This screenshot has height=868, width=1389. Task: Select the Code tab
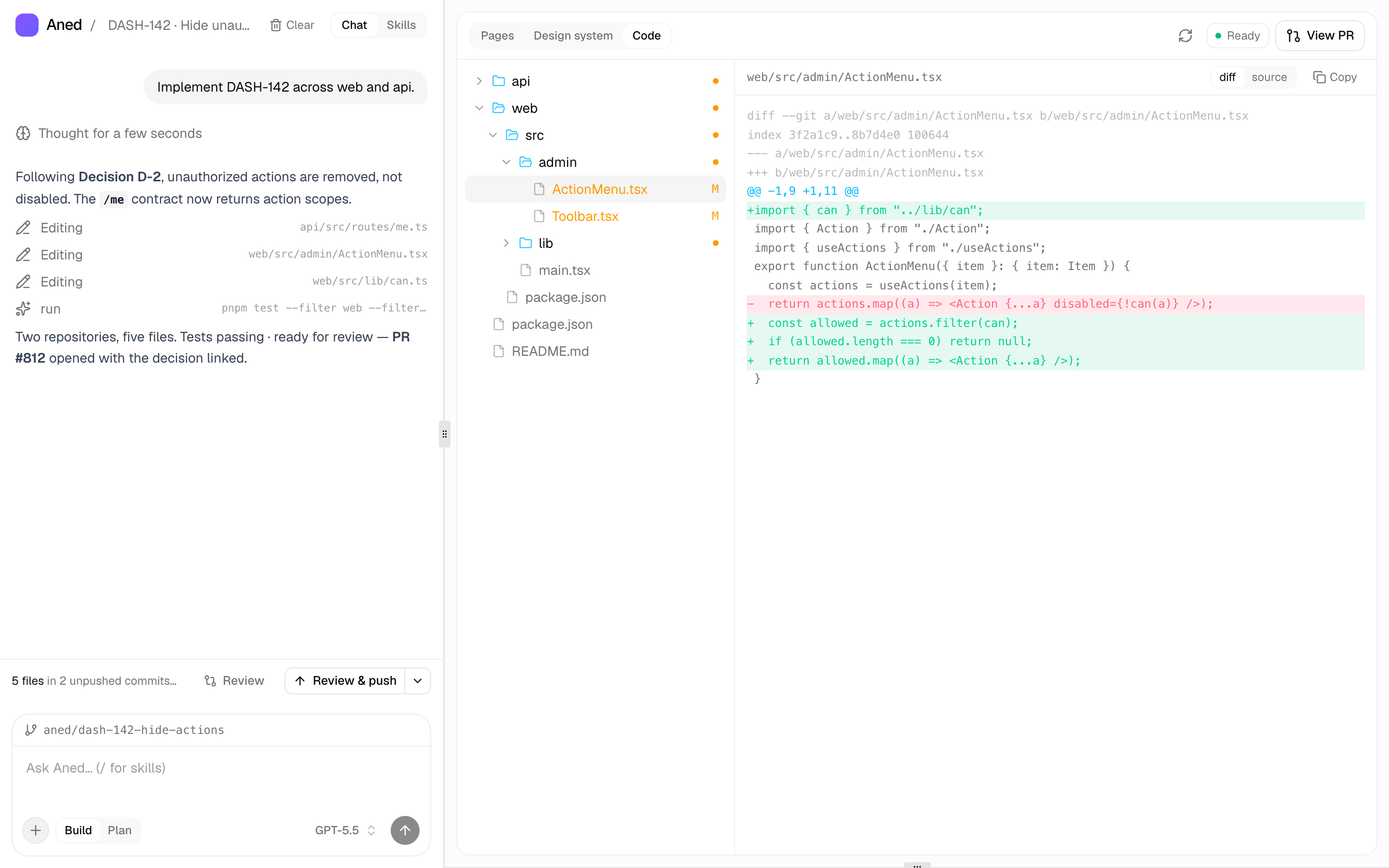click(646, 36)
